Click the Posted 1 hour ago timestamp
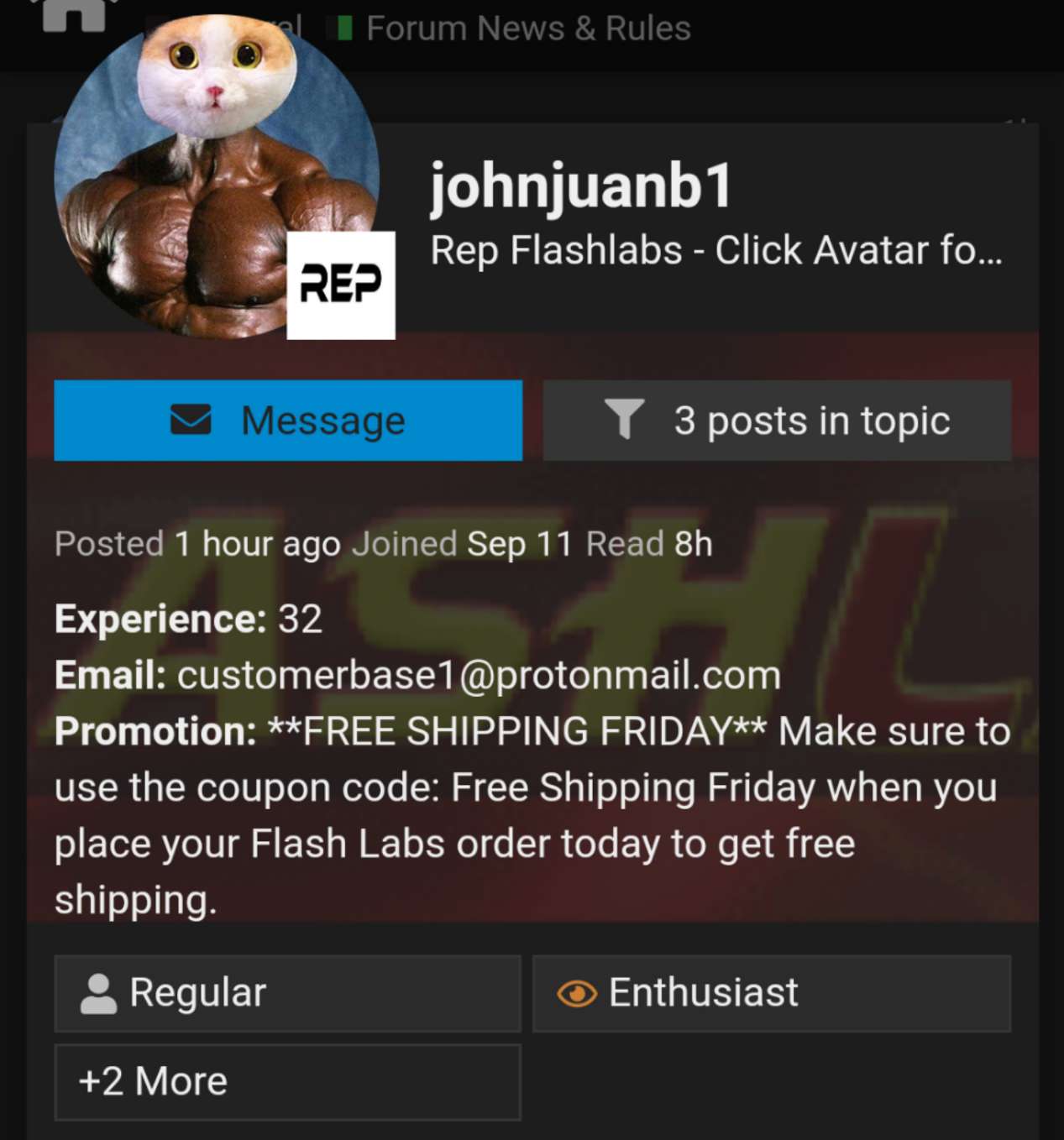This screenshot has height=1140, width=1064. click(197, 544)
